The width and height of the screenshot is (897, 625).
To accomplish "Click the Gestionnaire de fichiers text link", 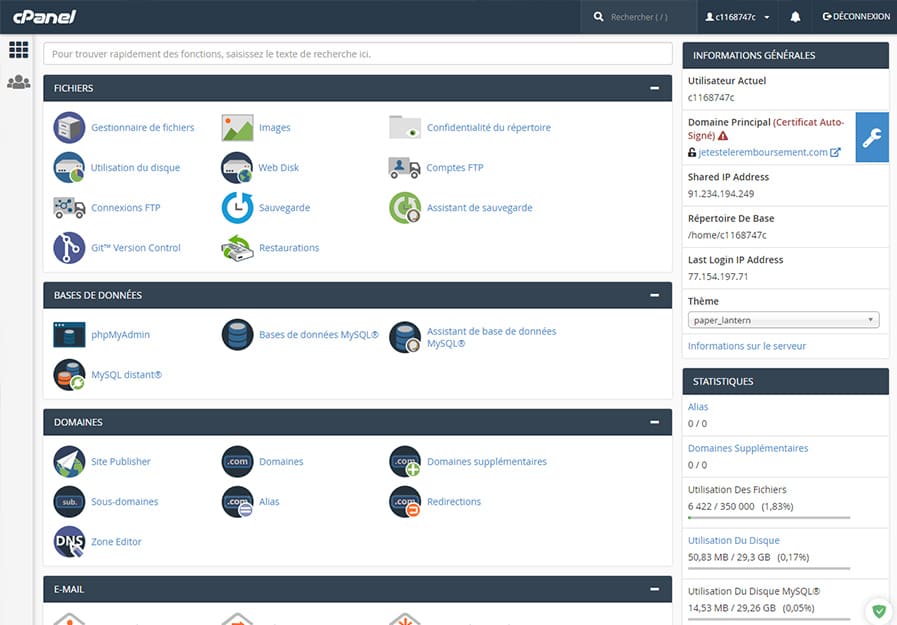I will coord(142,128).
